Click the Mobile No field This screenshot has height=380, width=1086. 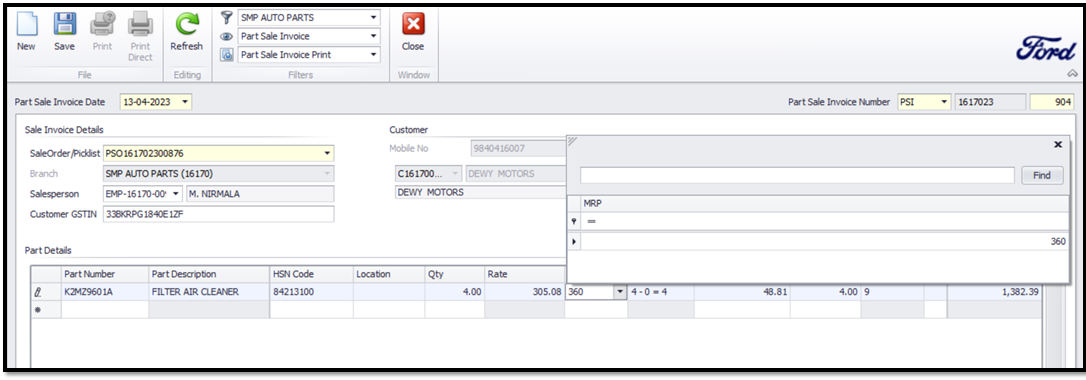(518, 148)
